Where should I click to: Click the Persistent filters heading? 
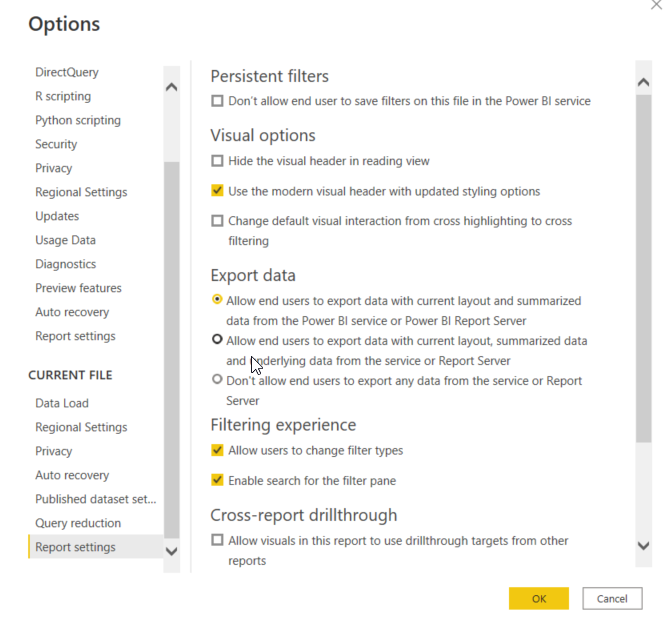(x=270, y=76)
